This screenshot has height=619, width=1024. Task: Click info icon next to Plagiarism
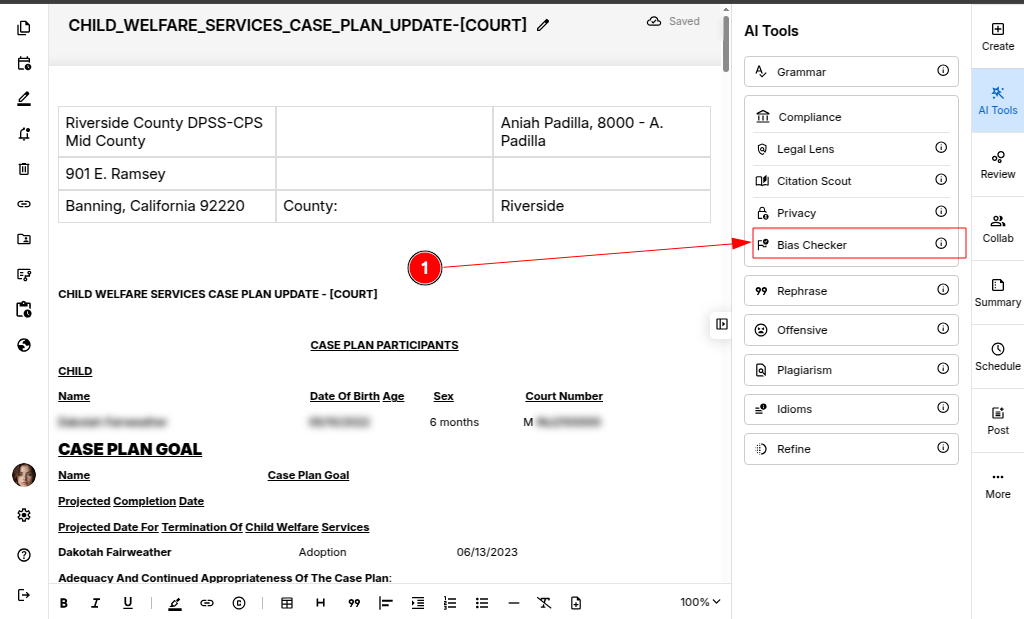[942, 369]
